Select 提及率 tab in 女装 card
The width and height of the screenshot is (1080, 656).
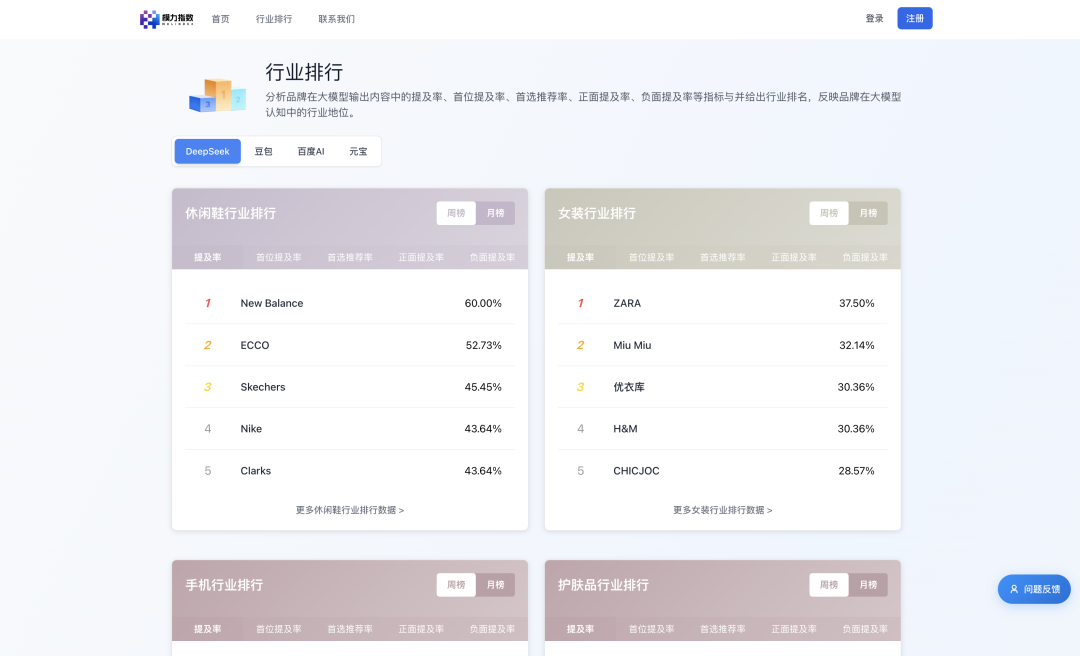point(580,258)
